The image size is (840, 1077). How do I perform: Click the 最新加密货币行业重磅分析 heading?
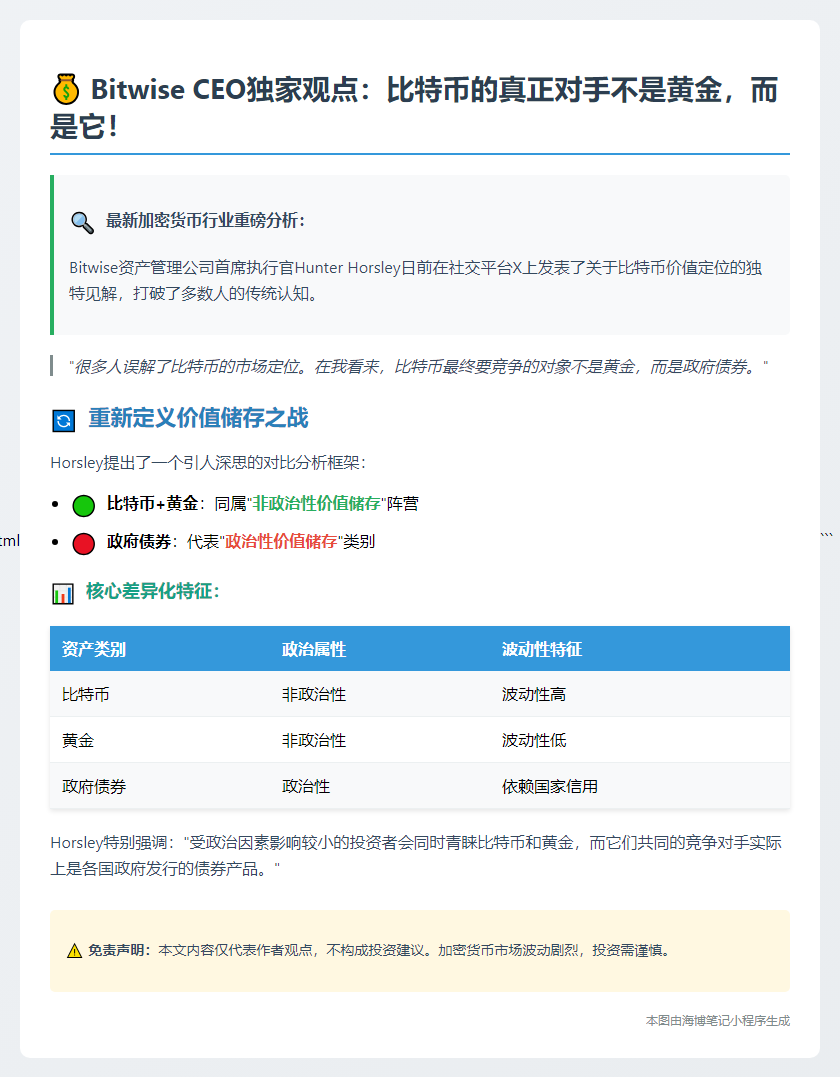[205, 220]
